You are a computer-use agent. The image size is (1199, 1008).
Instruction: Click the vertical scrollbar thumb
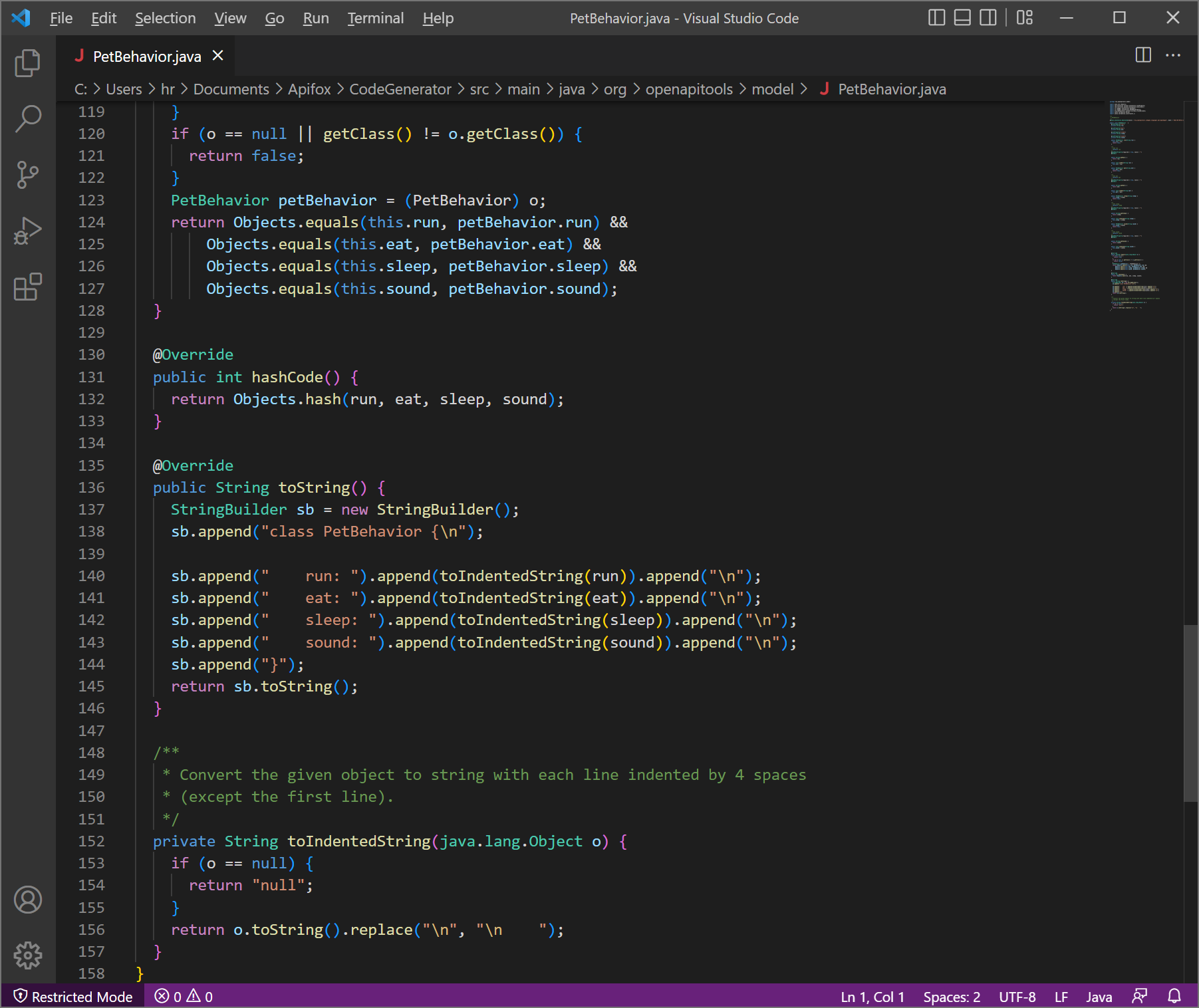coord(1190,713)
